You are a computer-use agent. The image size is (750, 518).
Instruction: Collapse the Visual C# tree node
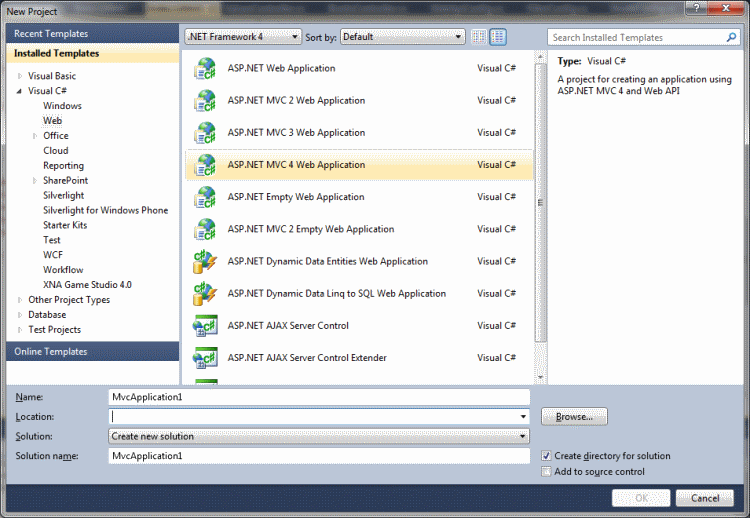point(20,91)
